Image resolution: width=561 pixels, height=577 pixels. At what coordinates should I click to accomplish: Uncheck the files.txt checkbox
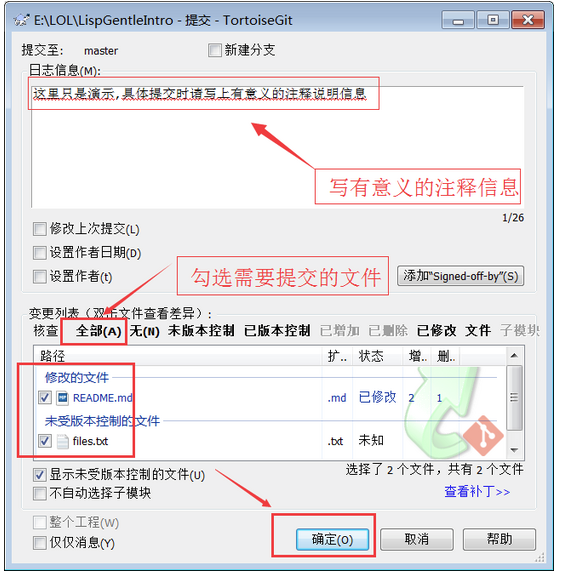point(45,441)
